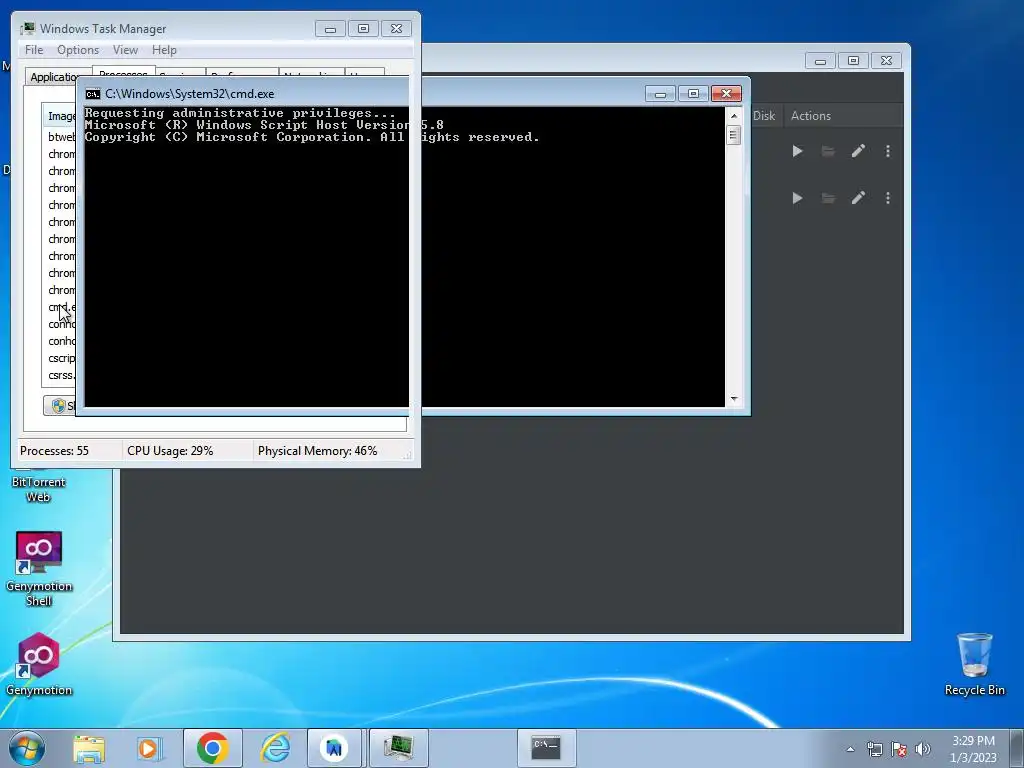This screenshot has width=1024, height=768.
Task: Open Action Center flag tray icon
Action: pos(899,749)
